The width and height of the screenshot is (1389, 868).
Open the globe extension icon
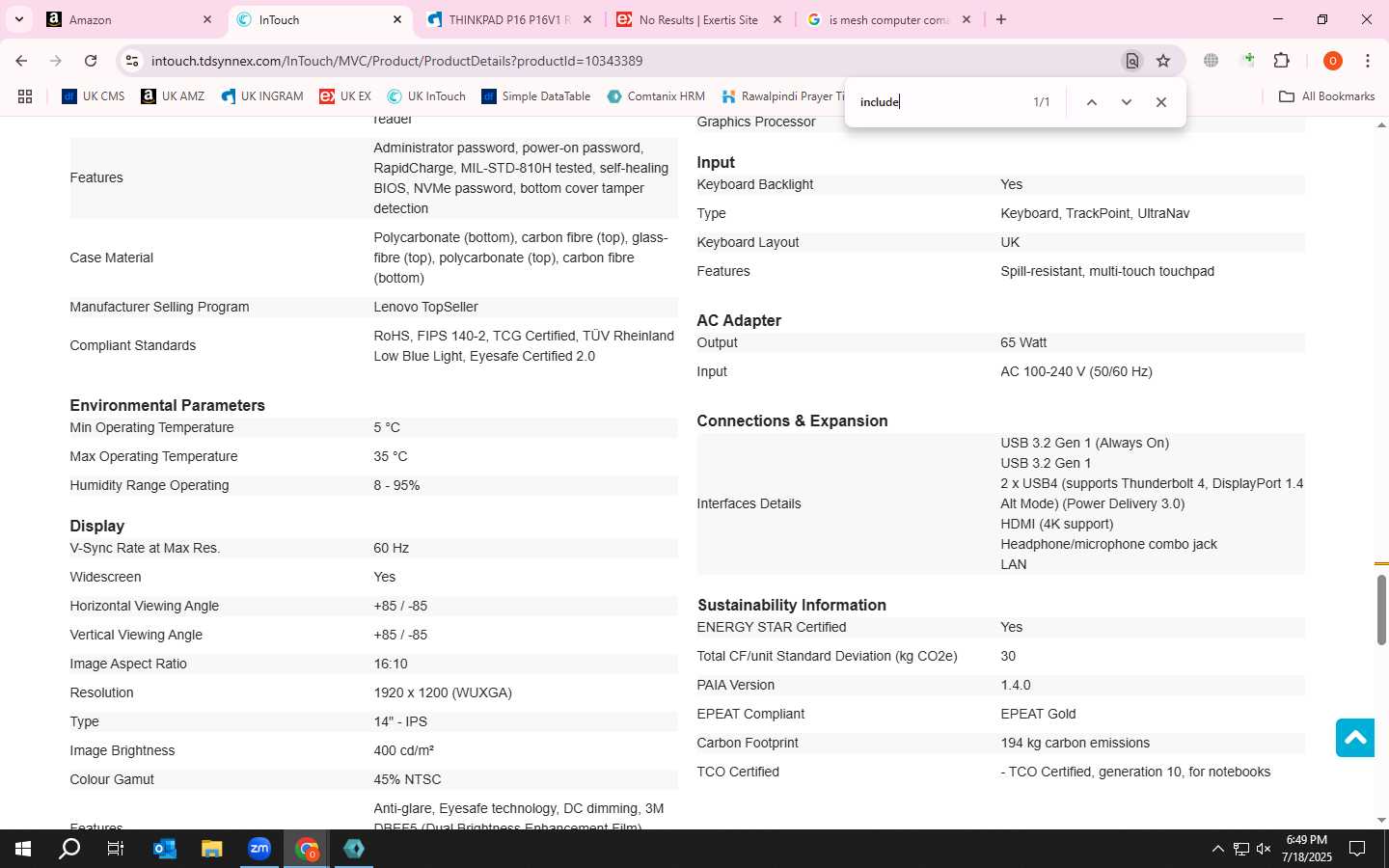1212,61
